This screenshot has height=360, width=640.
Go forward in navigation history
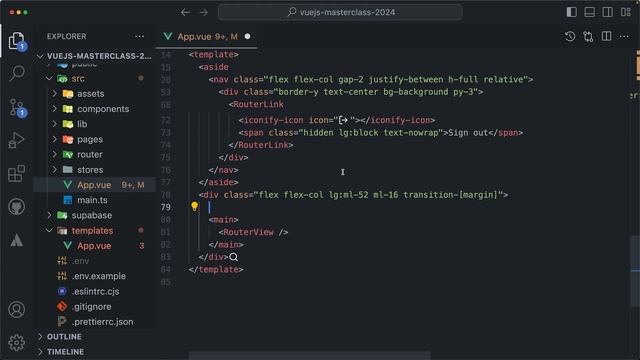(x=203, y=12)
